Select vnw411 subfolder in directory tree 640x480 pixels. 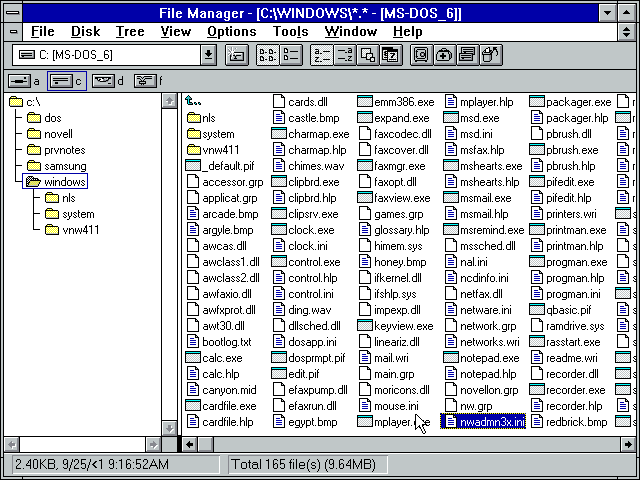(72, 230)
